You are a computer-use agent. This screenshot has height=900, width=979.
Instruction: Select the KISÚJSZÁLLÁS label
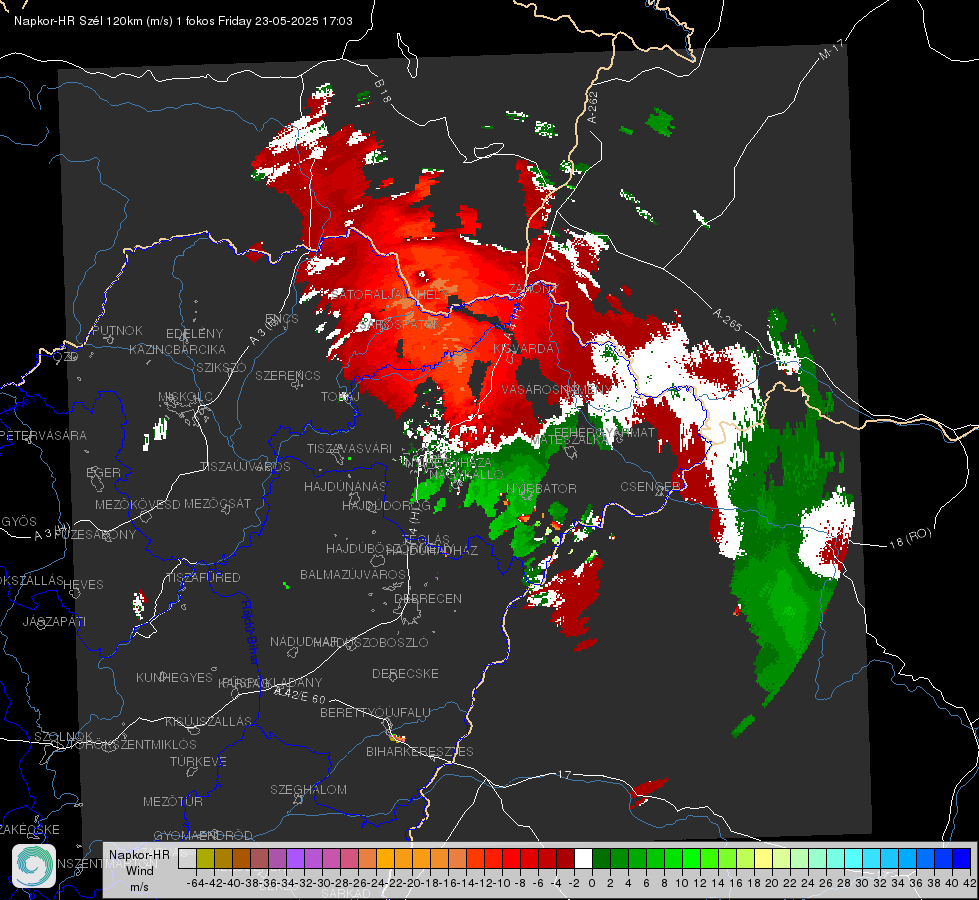(208, 721)
